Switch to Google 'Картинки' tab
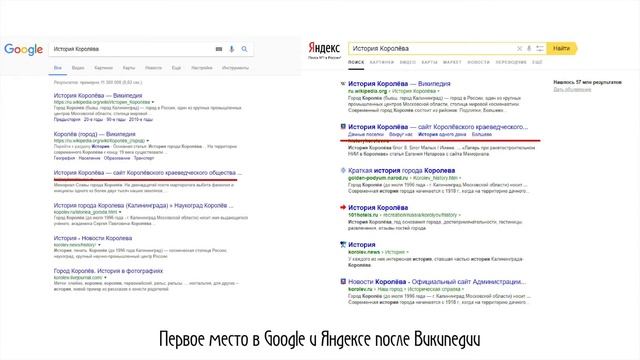Screen dimensions: 640x360 (103, 68)
